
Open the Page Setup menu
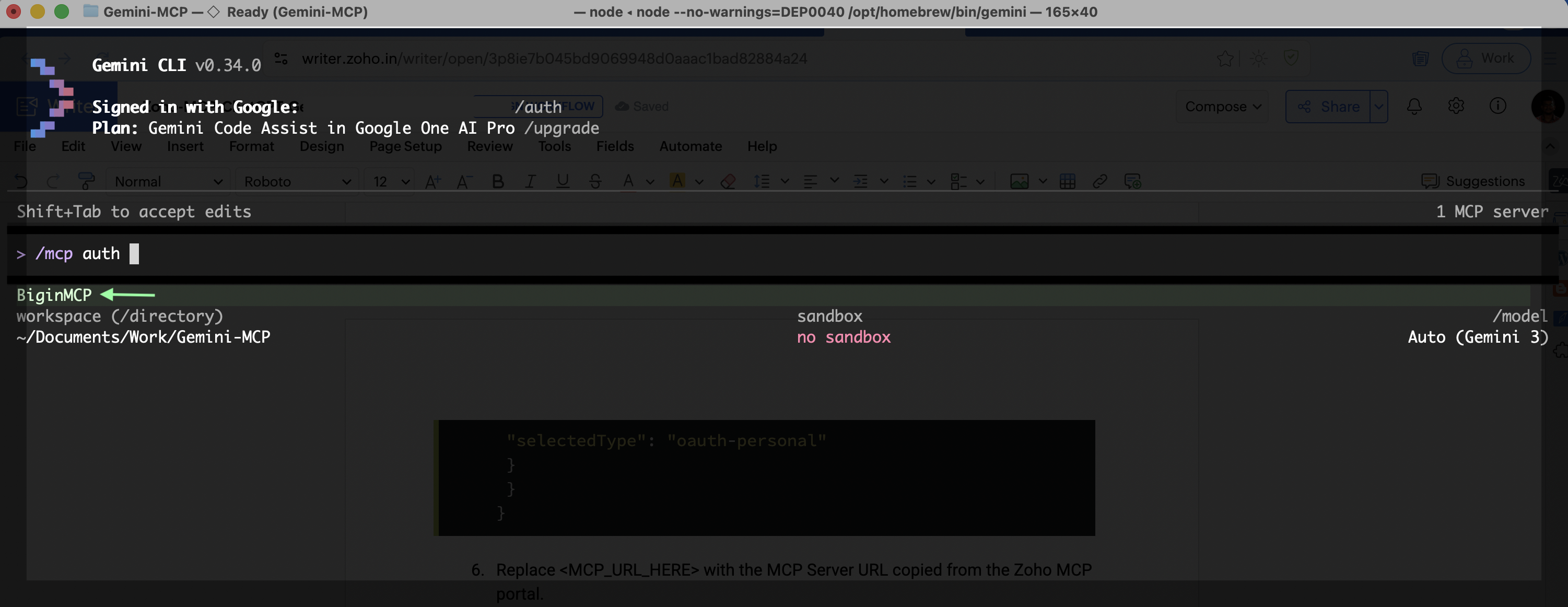(x=405, y=146)
